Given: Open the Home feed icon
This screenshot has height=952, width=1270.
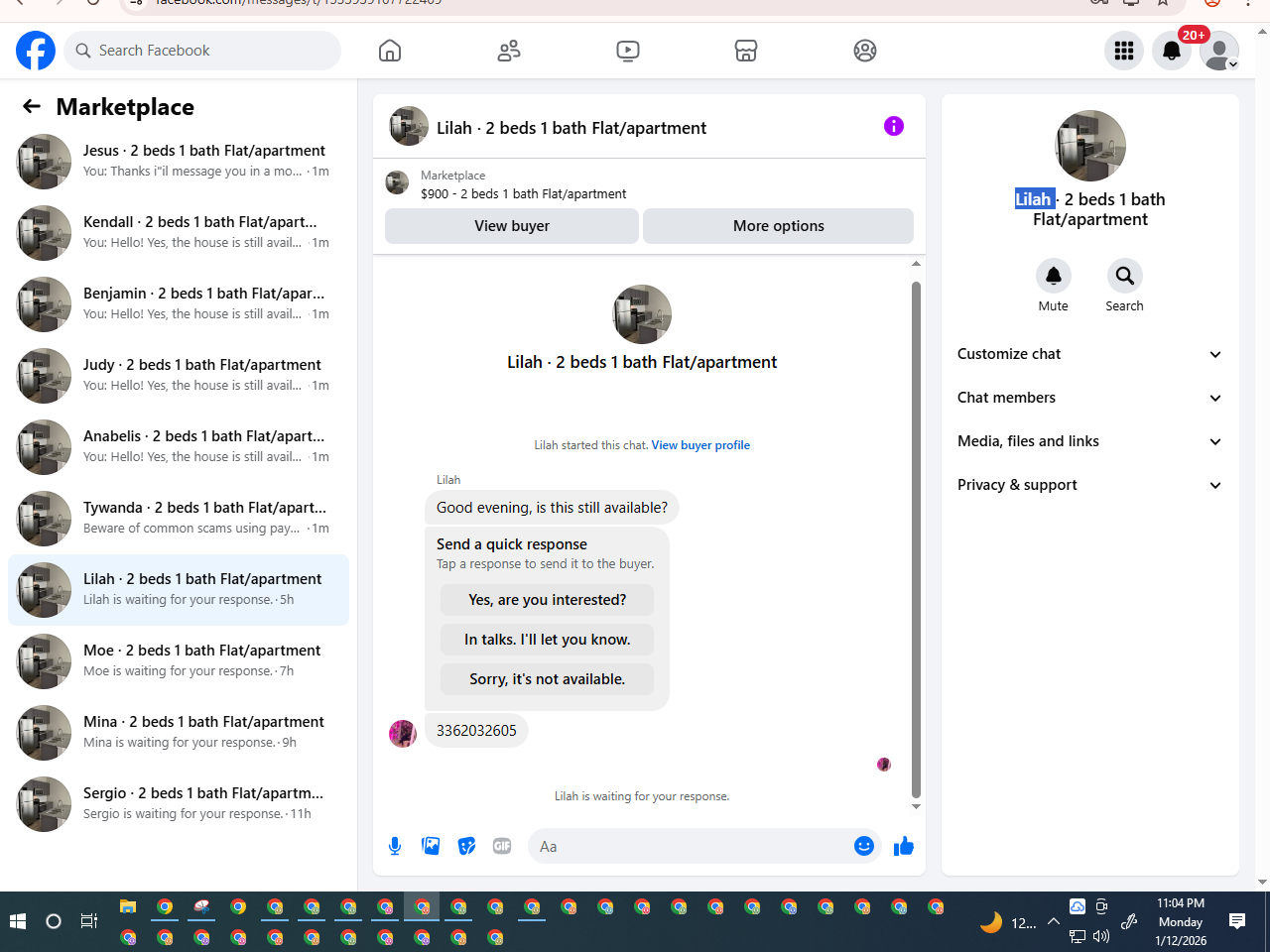Looking at the screenshot, I should tap(390, 51).
